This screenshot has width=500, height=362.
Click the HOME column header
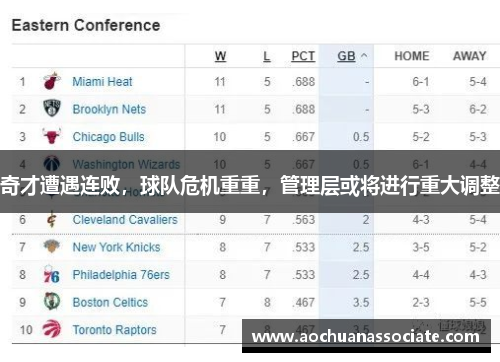[x=412, y=56]
